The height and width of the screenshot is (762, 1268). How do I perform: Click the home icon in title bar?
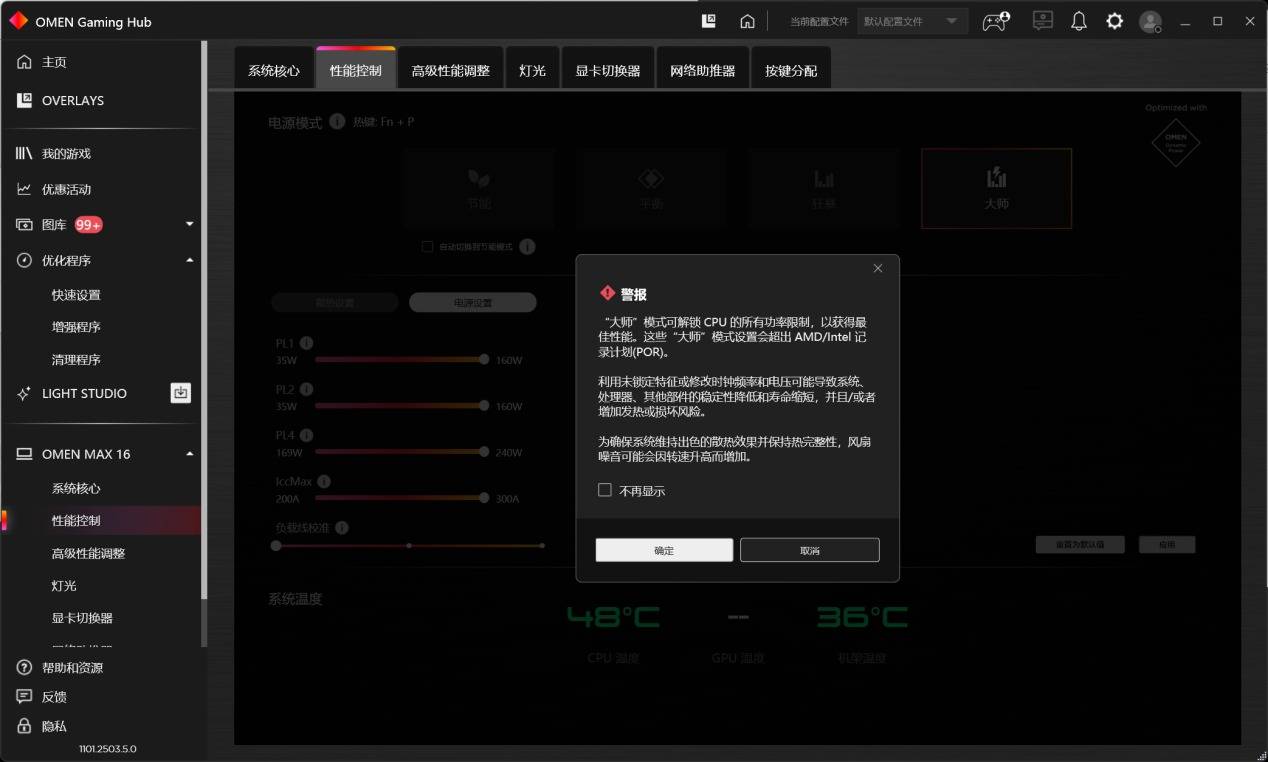pyautogui.click(x=747, y=21)
